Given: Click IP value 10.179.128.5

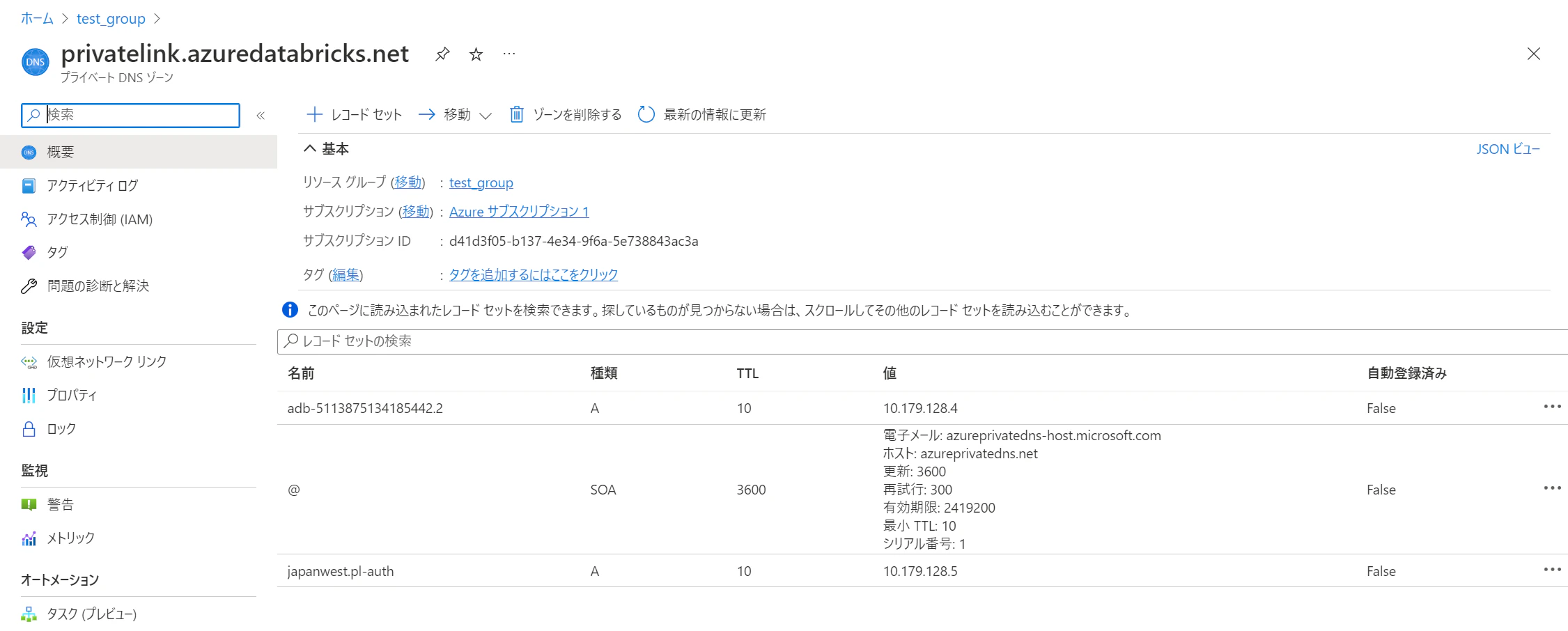Looking at the screenshot, I should click(x=920, y=571).
